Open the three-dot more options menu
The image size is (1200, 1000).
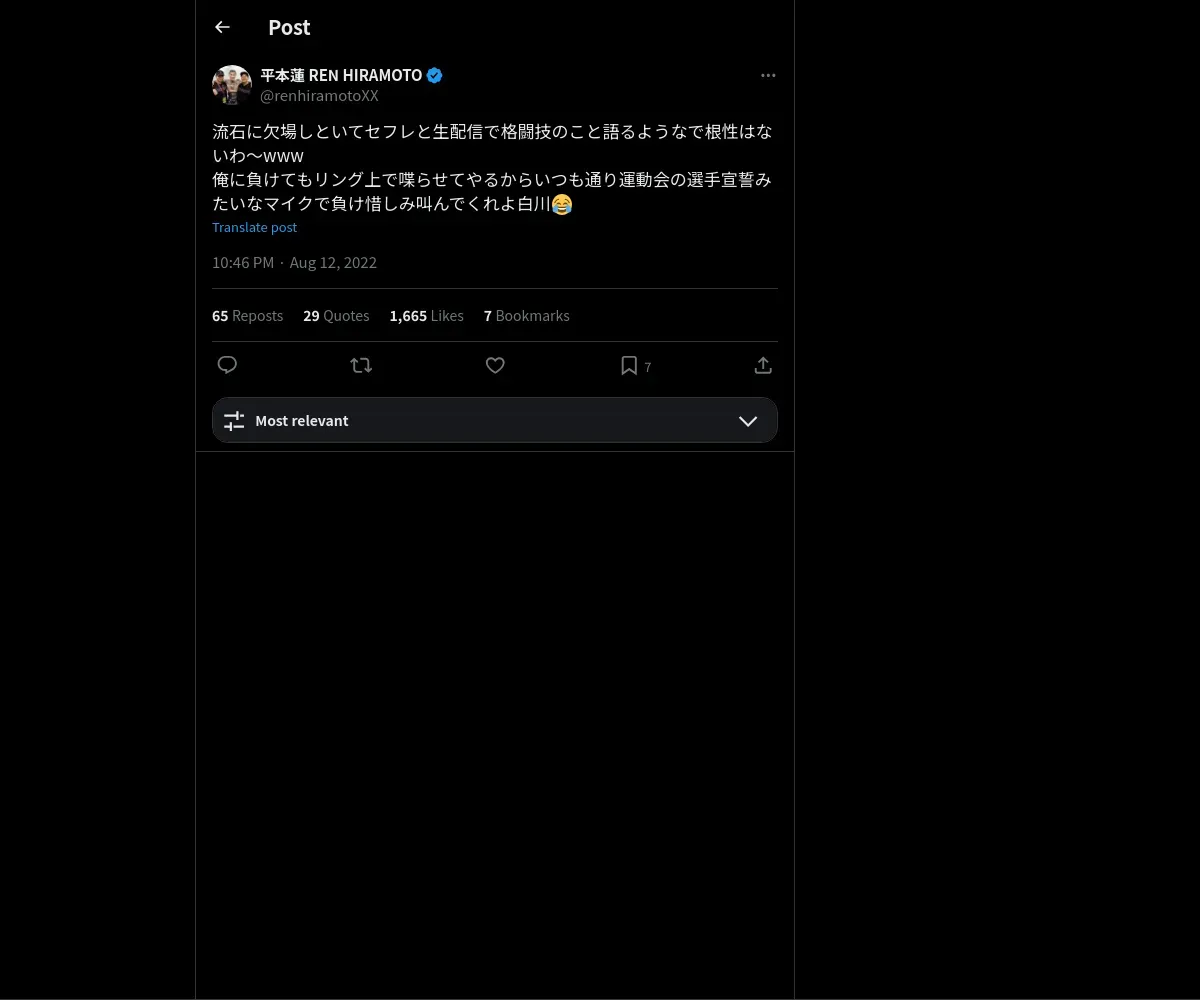768,75
